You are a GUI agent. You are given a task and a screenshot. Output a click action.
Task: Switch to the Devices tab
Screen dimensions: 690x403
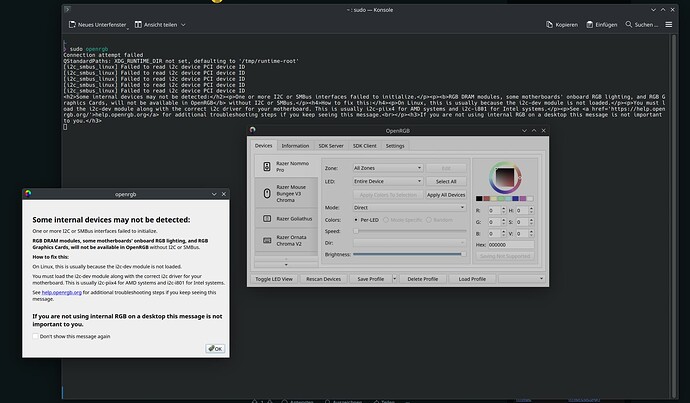click(264, 146)
